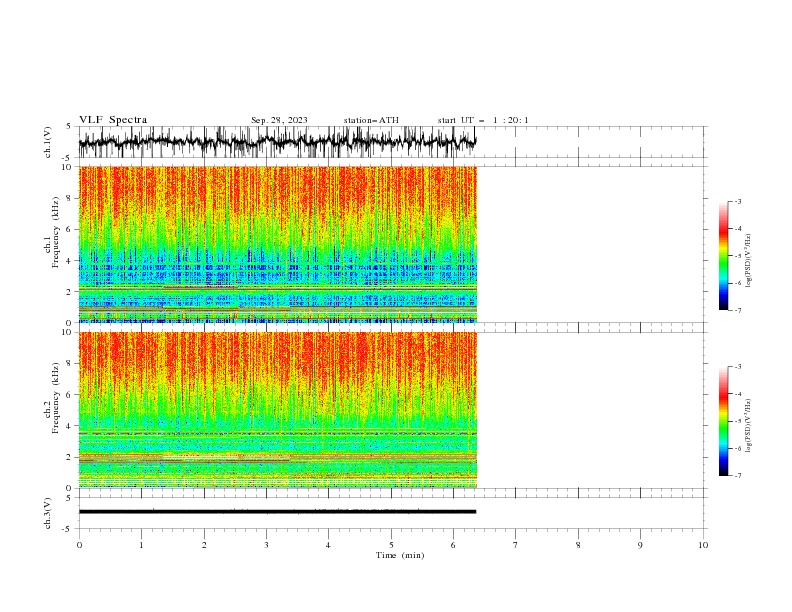Click the ch.2 PSD color scale bar
Viewport: 792px width, 612px height.
[x=724, y=421]
